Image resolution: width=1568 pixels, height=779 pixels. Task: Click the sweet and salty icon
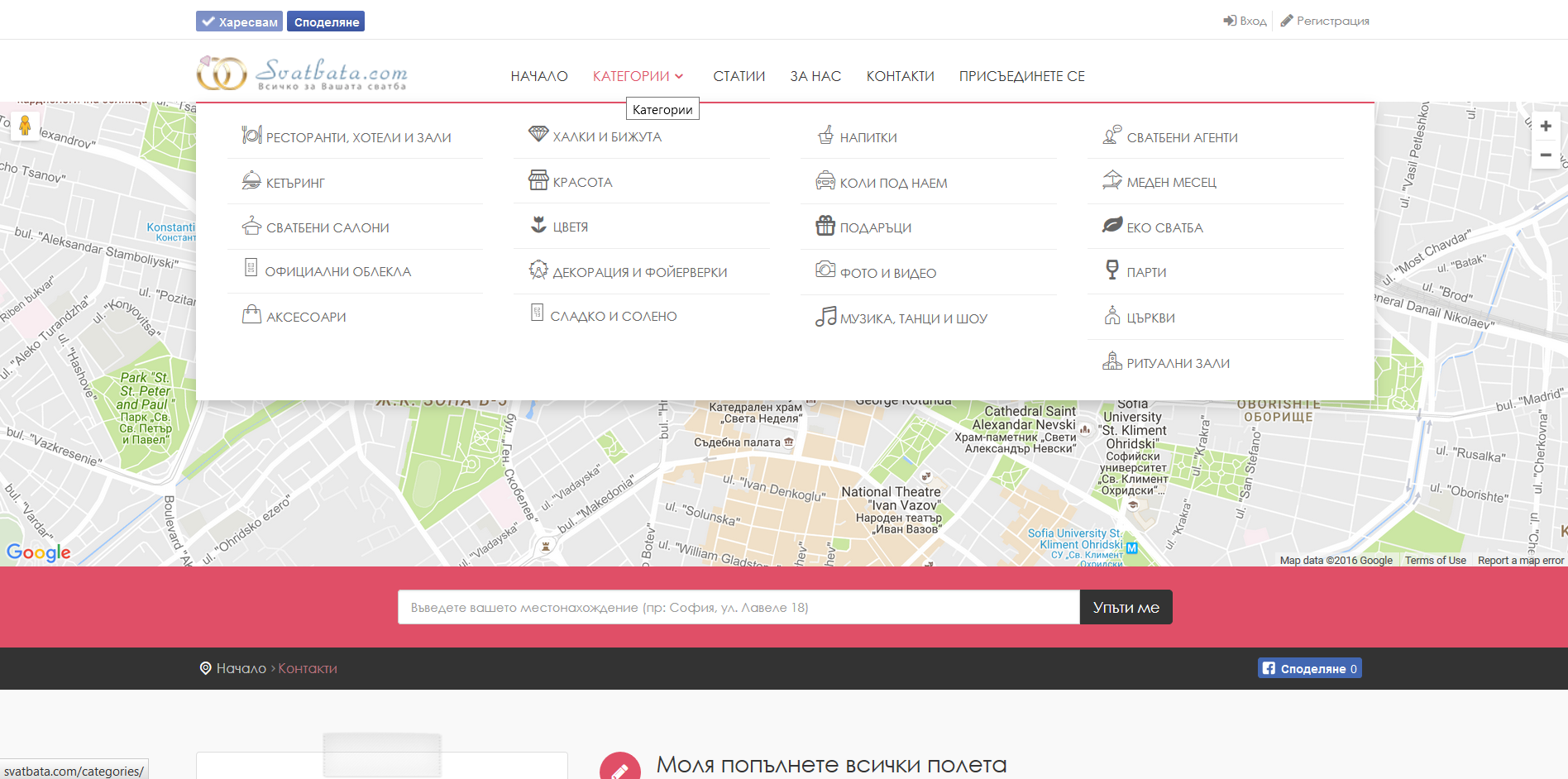(538, 313)
